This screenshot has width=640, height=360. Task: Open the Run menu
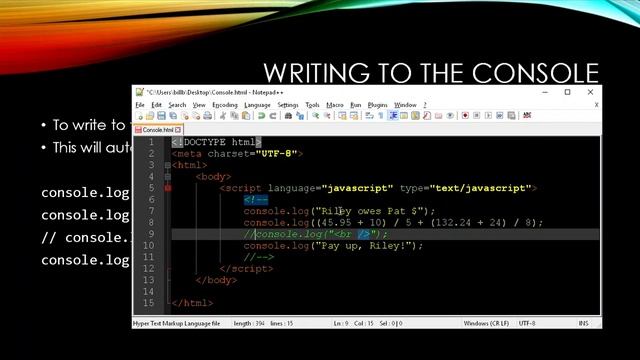tap(356, 105)
